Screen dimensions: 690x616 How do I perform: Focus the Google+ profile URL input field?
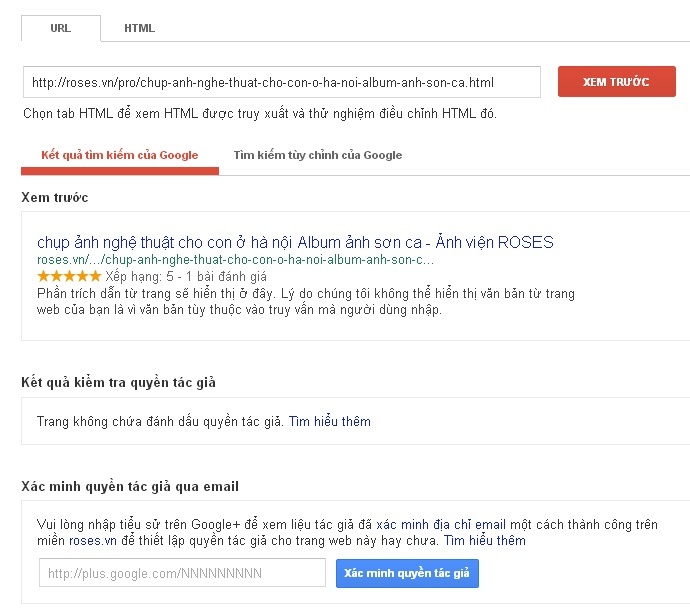point(182,573)
